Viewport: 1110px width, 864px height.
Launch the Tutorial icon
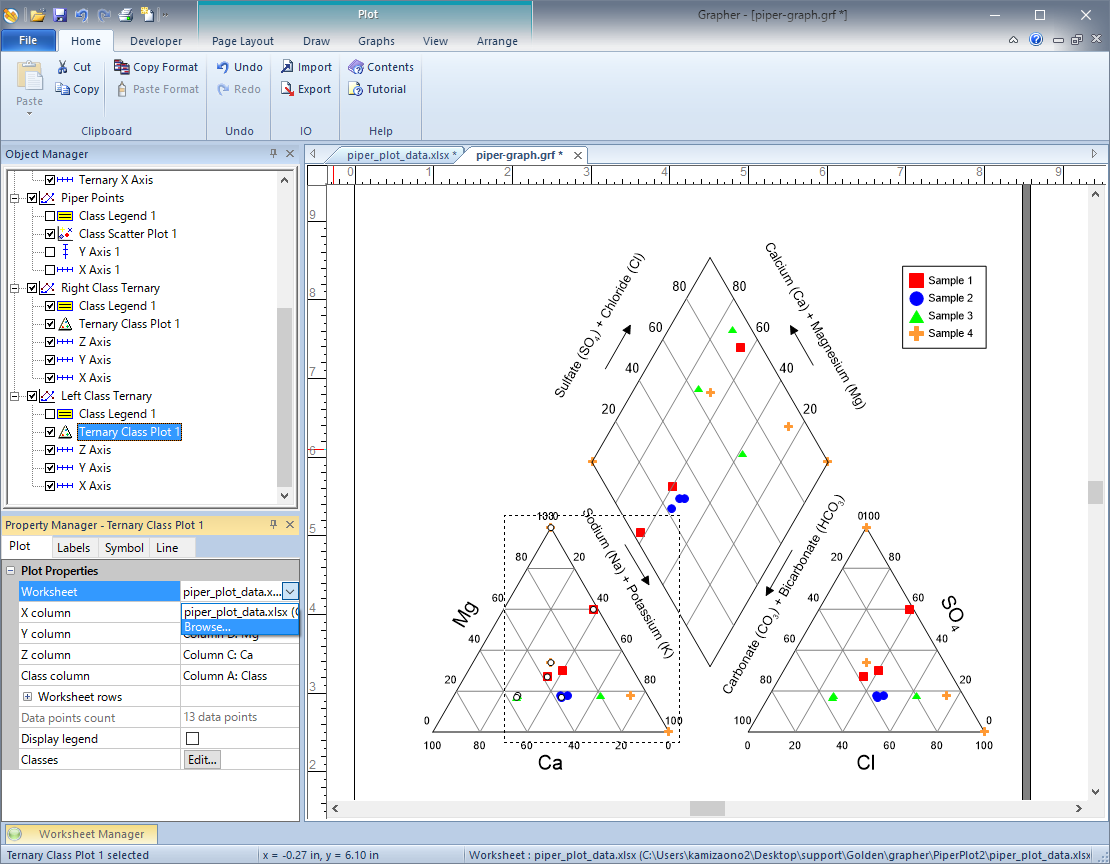click(355, 89)
